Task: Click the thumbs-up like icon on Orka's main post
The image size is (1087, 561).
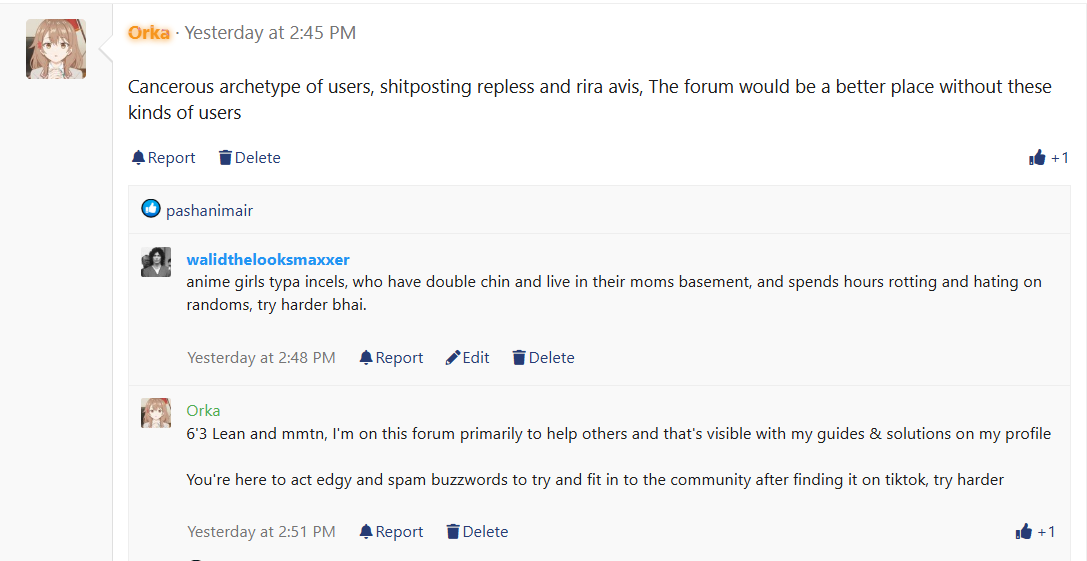Action: 1036,158
